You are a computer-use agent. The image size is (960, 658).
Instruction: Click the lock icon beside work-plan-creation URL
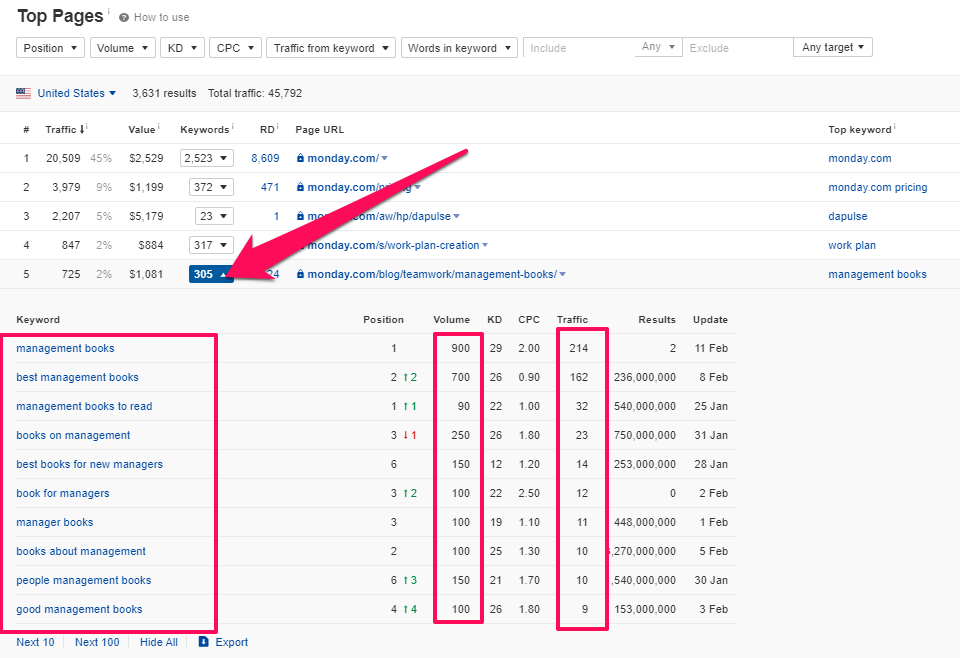[300, 245]
